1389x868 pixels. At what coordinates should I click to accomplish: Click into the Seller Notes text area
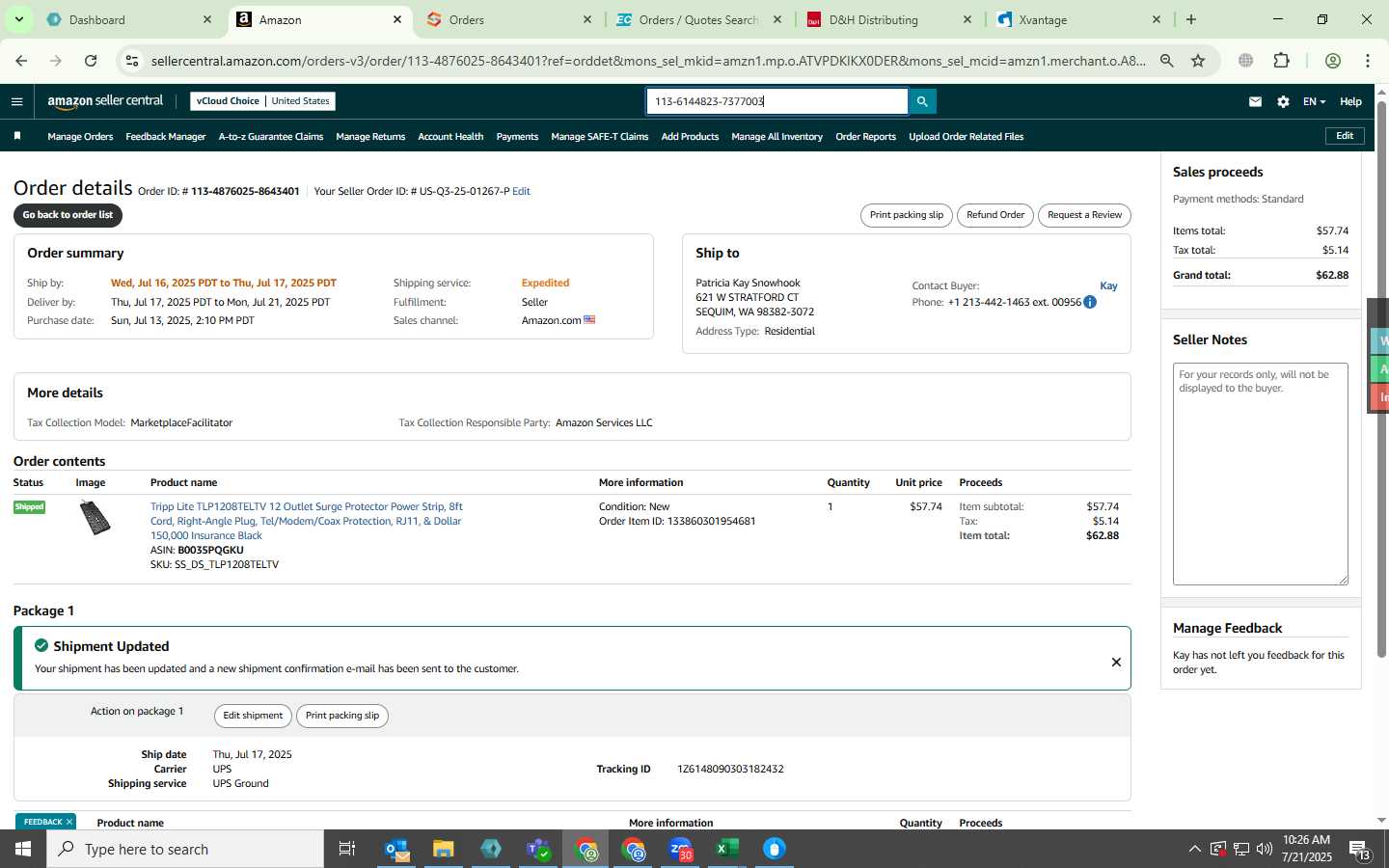(1260, 474)
